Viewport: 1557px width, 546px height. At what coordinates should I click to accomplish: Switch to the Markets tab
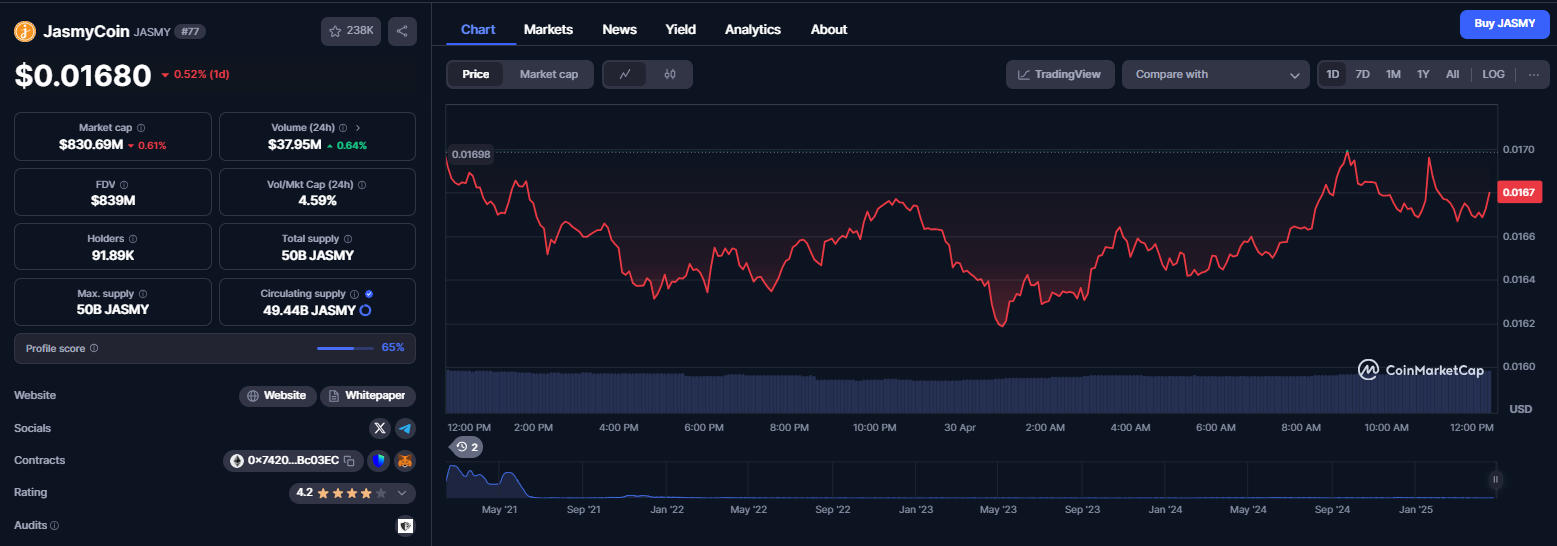[548, 29]
